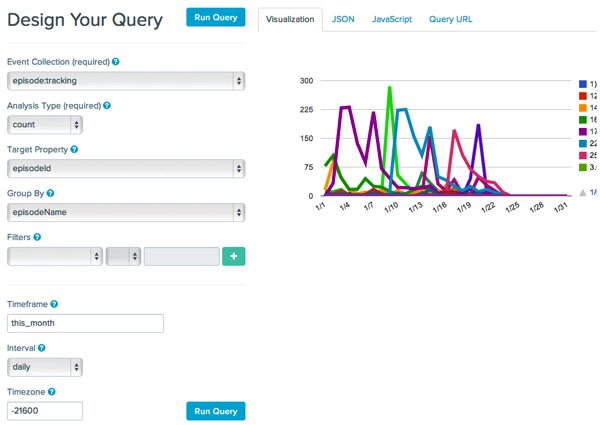Click the Target Property help icon

tap(74, 150)
